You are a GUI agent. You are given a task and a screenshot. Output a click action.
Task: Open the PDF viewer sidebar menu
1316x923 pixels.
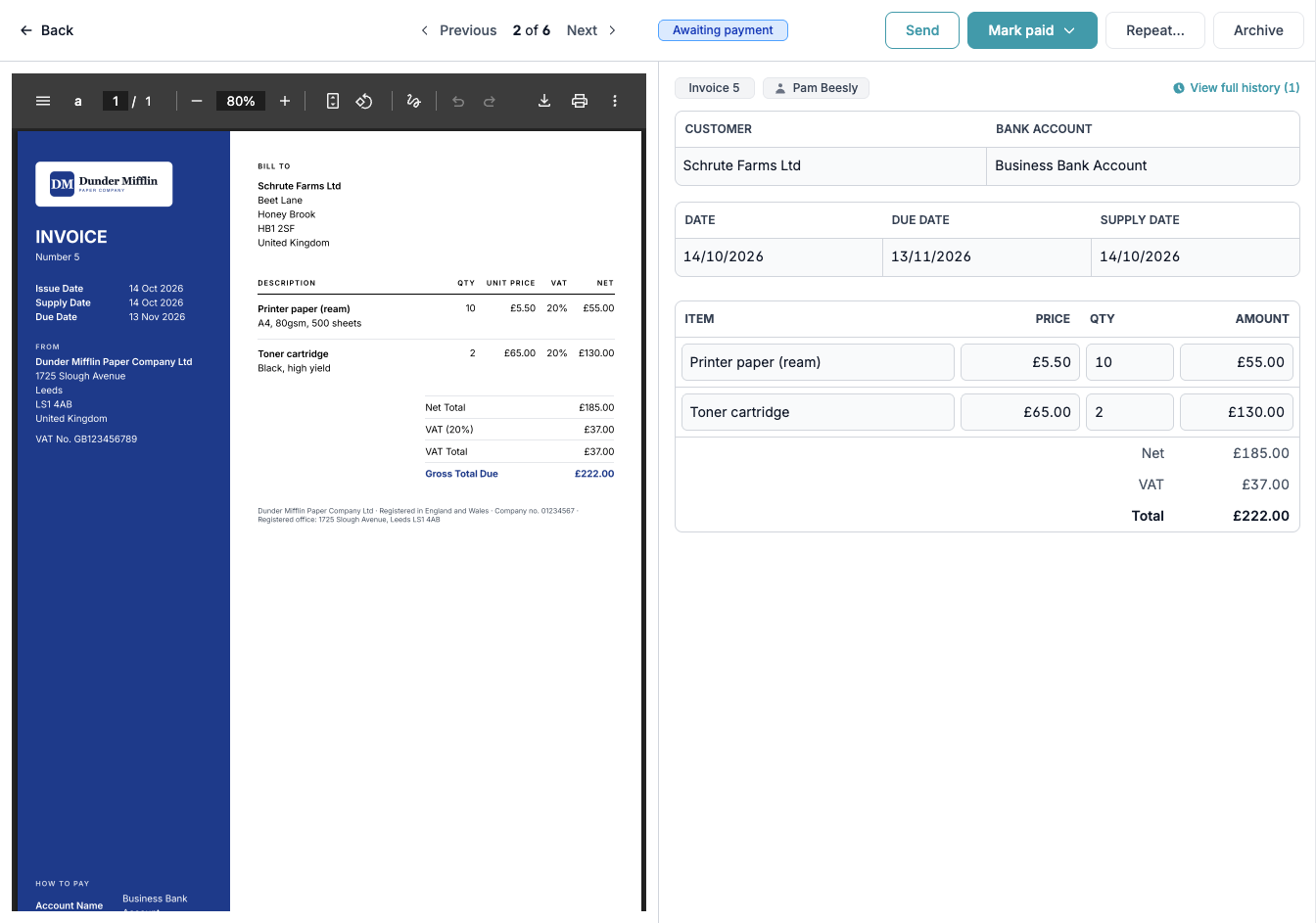[43, 101]
